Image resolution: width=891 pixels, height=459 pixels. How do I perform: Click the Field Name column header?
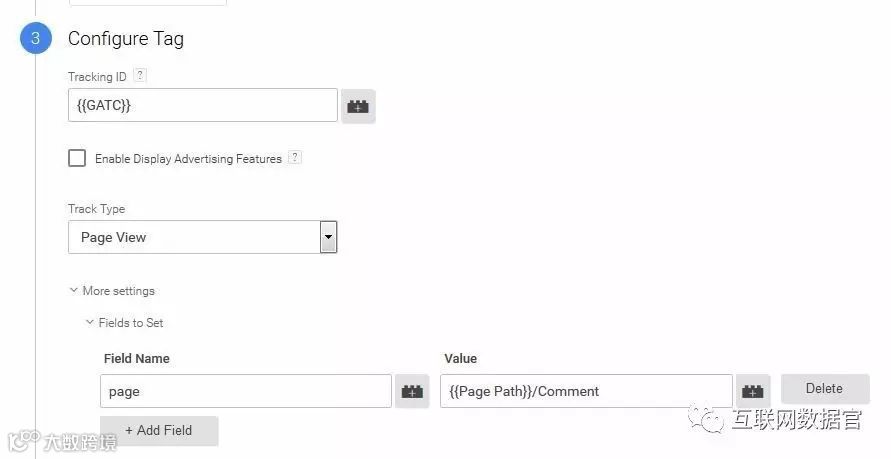tap(137, 358)
